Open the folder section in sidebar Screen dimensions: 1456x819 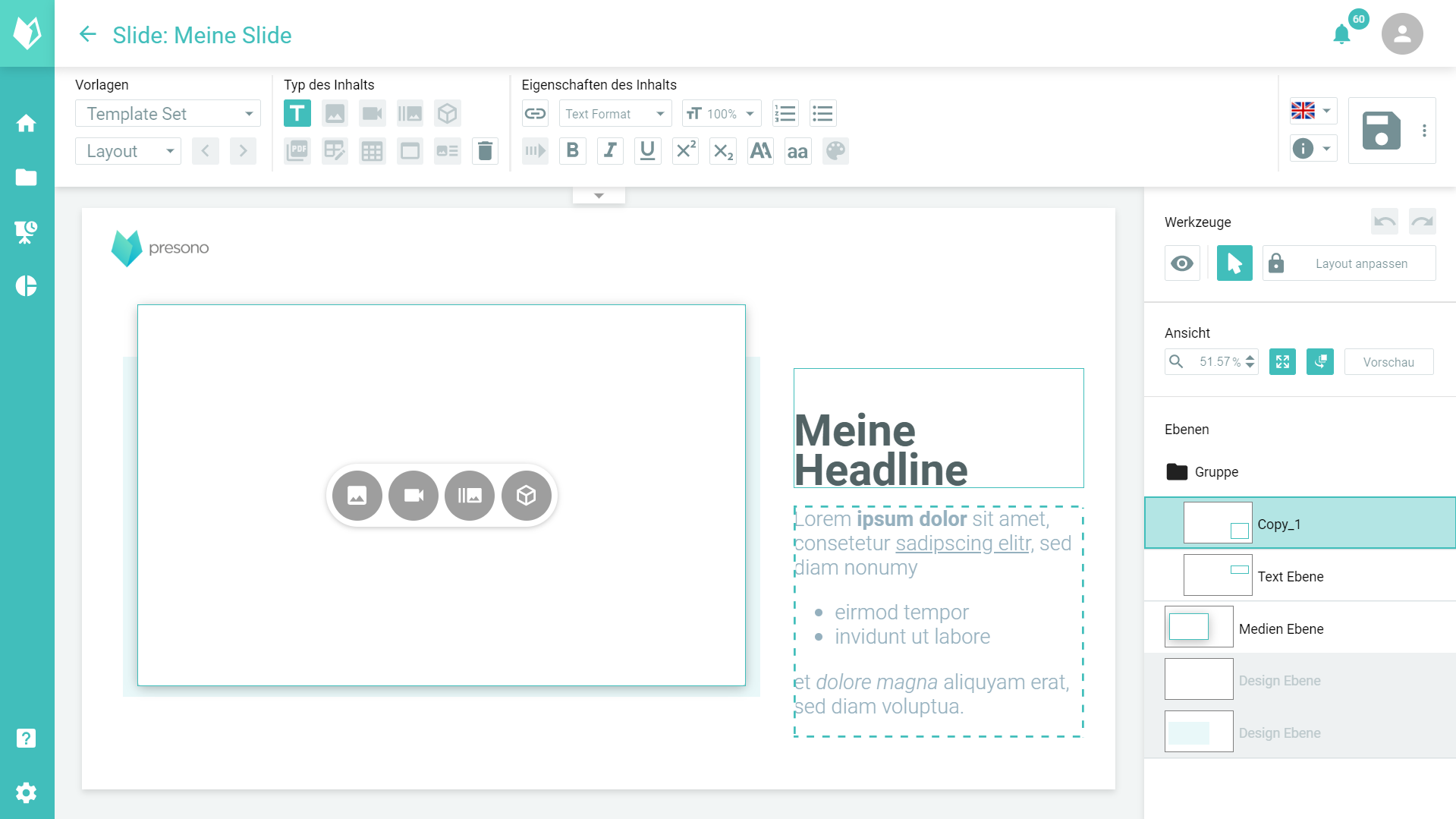27,178
